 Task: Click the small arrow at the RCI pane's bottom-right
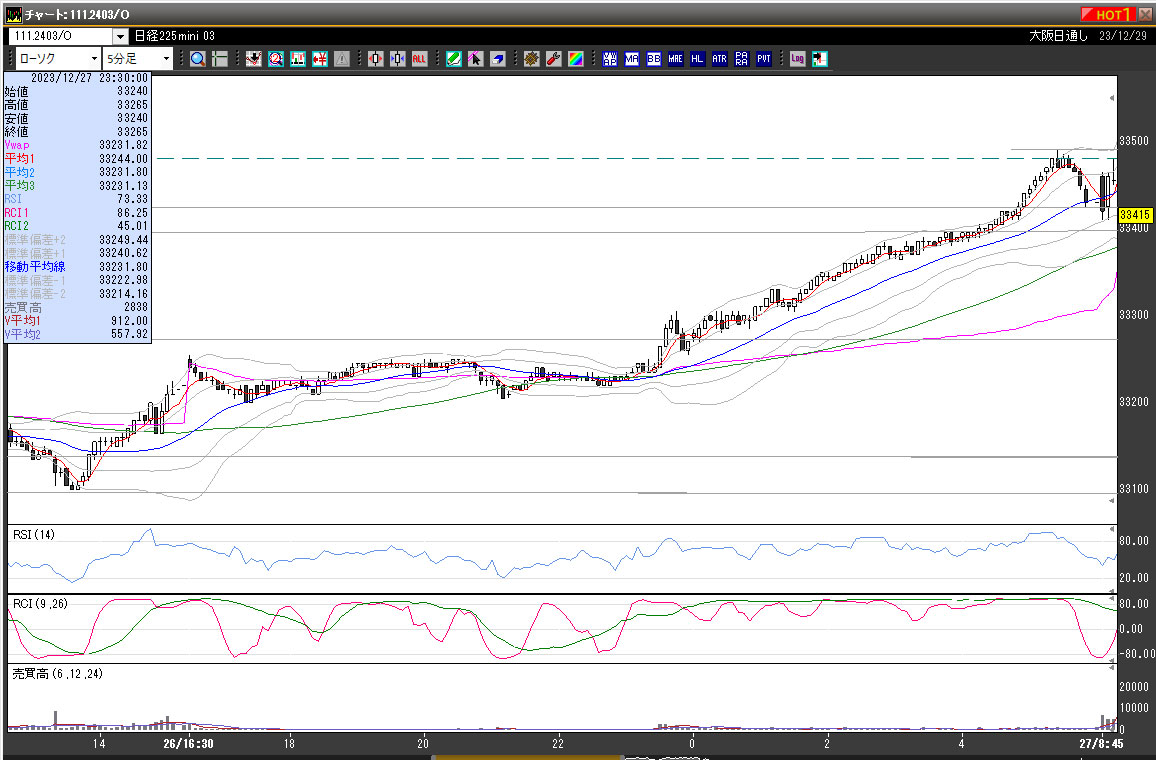1112,661
